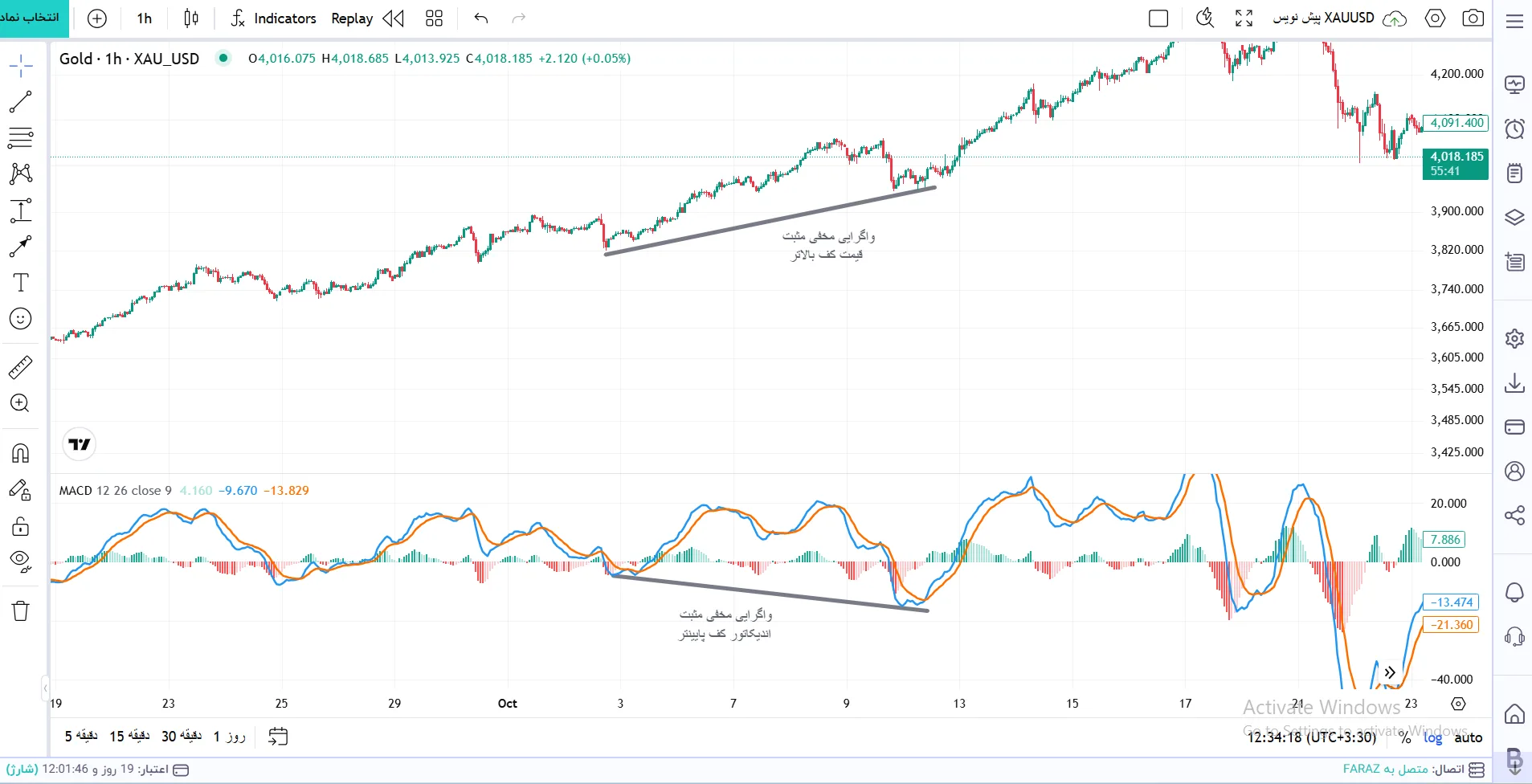
Task: Toggle log scale on price axis
Action: click(1433, 737)
